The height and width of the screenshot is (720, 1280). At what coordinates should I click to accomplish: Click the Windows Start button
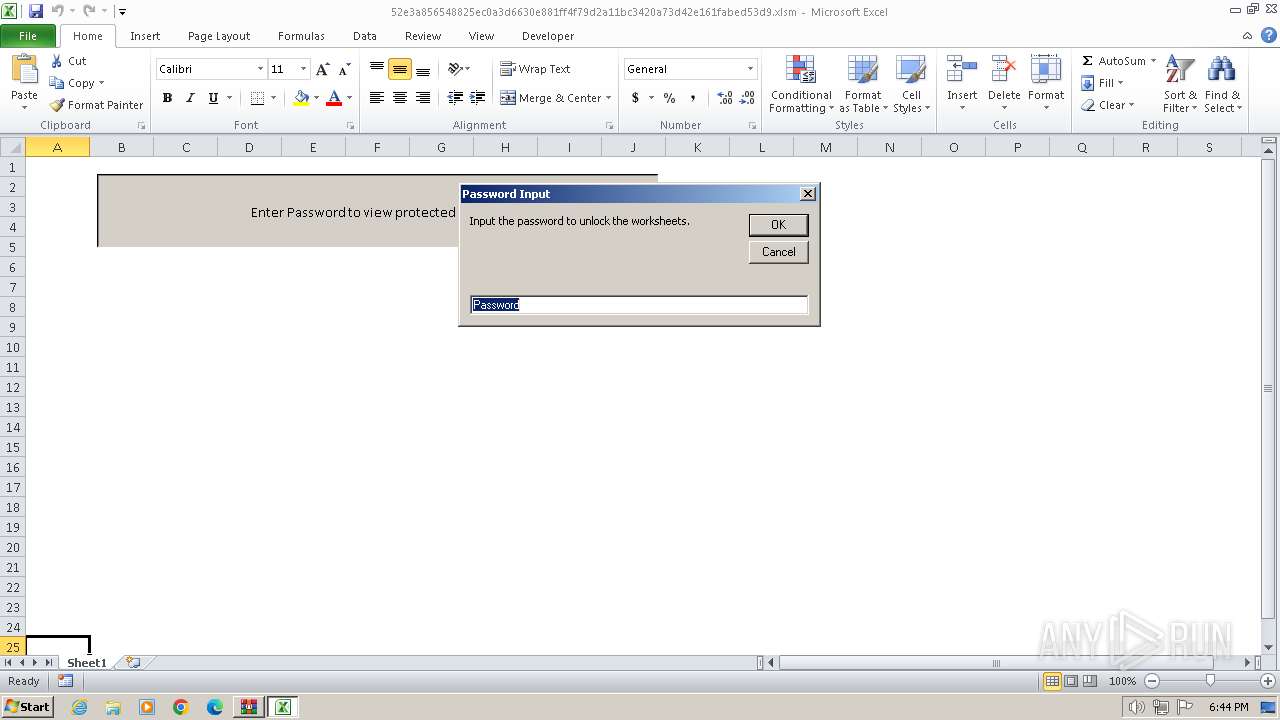tap(27, 707)
